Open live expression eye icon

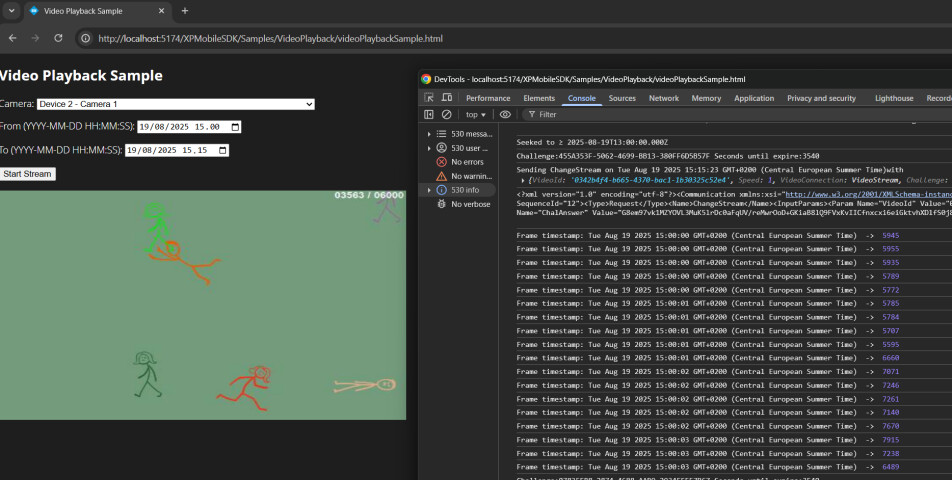point(505,114)
